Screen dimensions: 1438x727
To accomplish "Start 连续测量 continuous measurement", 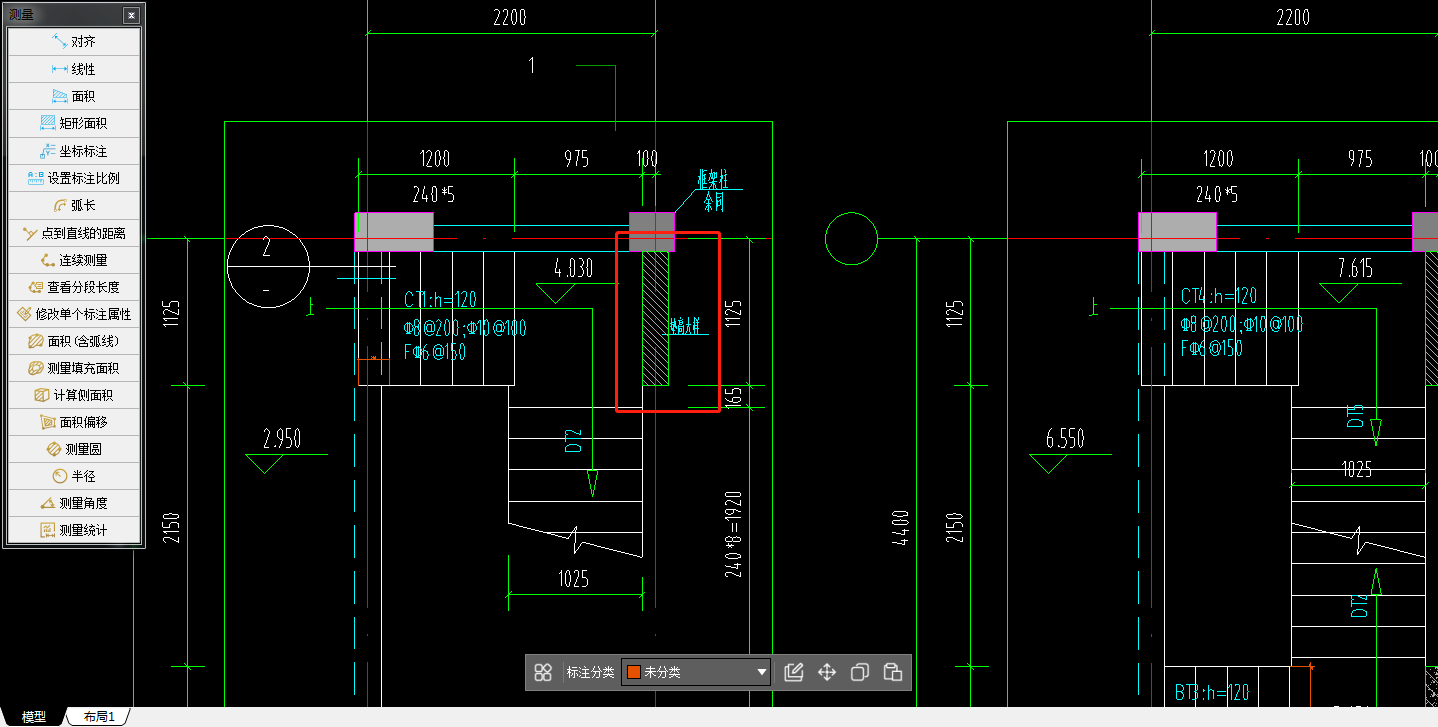I will (x=74, y=260).
